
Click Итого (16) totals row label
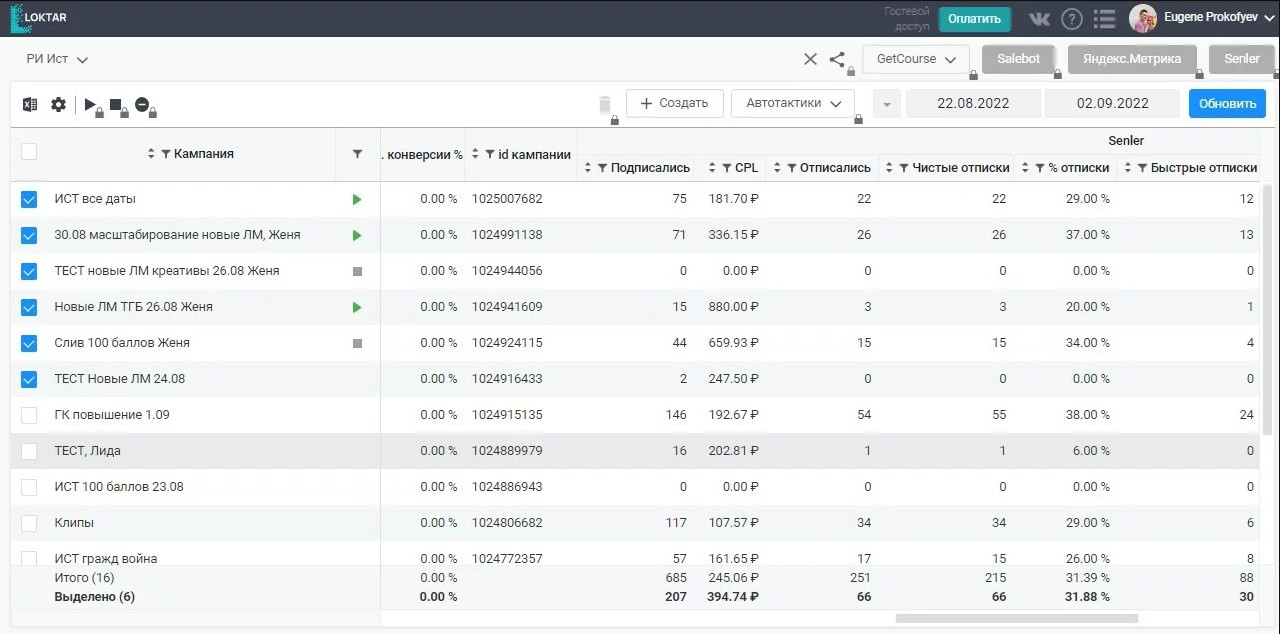pyautogui.click(x=84, y=579)
